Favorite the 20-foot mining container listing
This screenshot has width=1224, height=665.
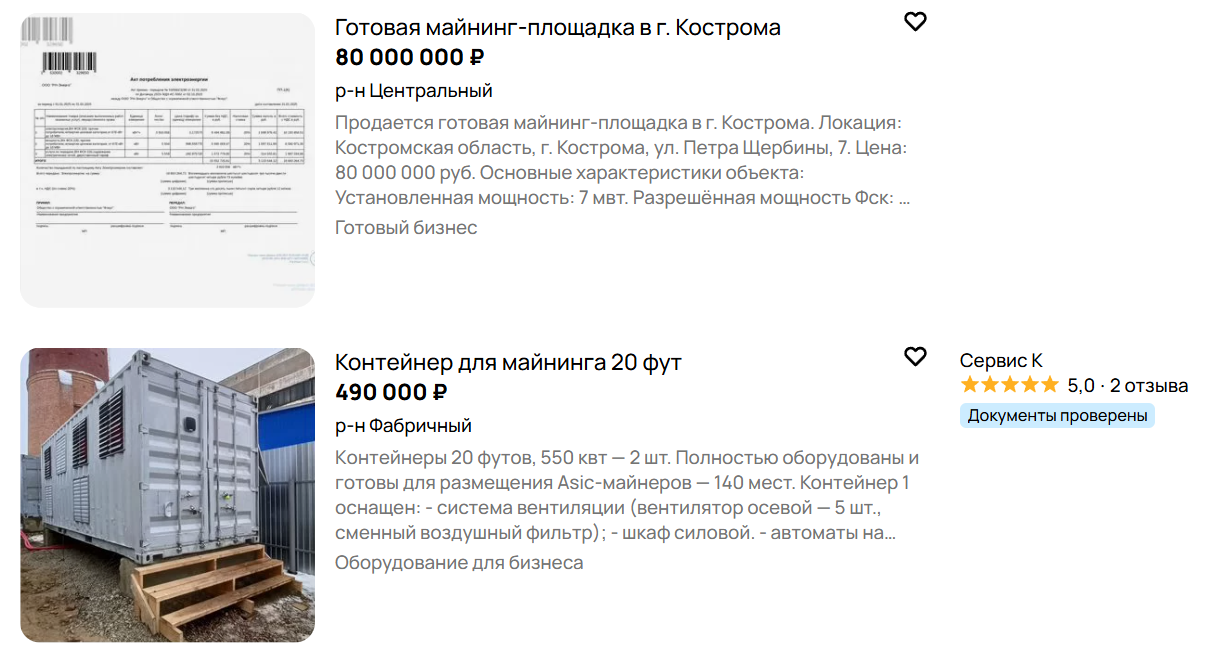tap(915, 356)
